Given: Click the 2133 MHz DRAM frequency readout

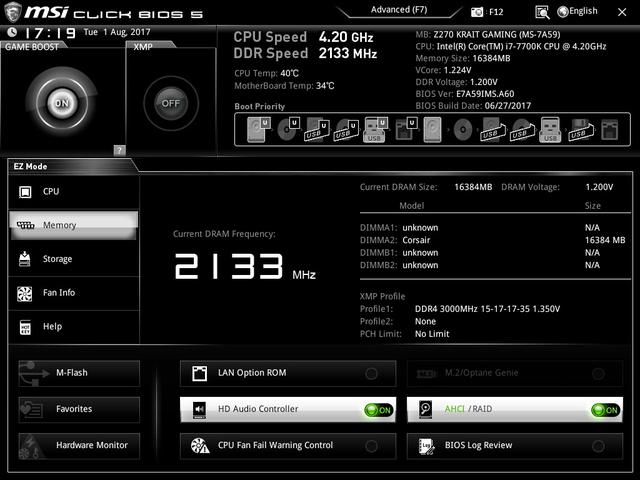Looking at the screenshot, I should [x=245, y=267].
